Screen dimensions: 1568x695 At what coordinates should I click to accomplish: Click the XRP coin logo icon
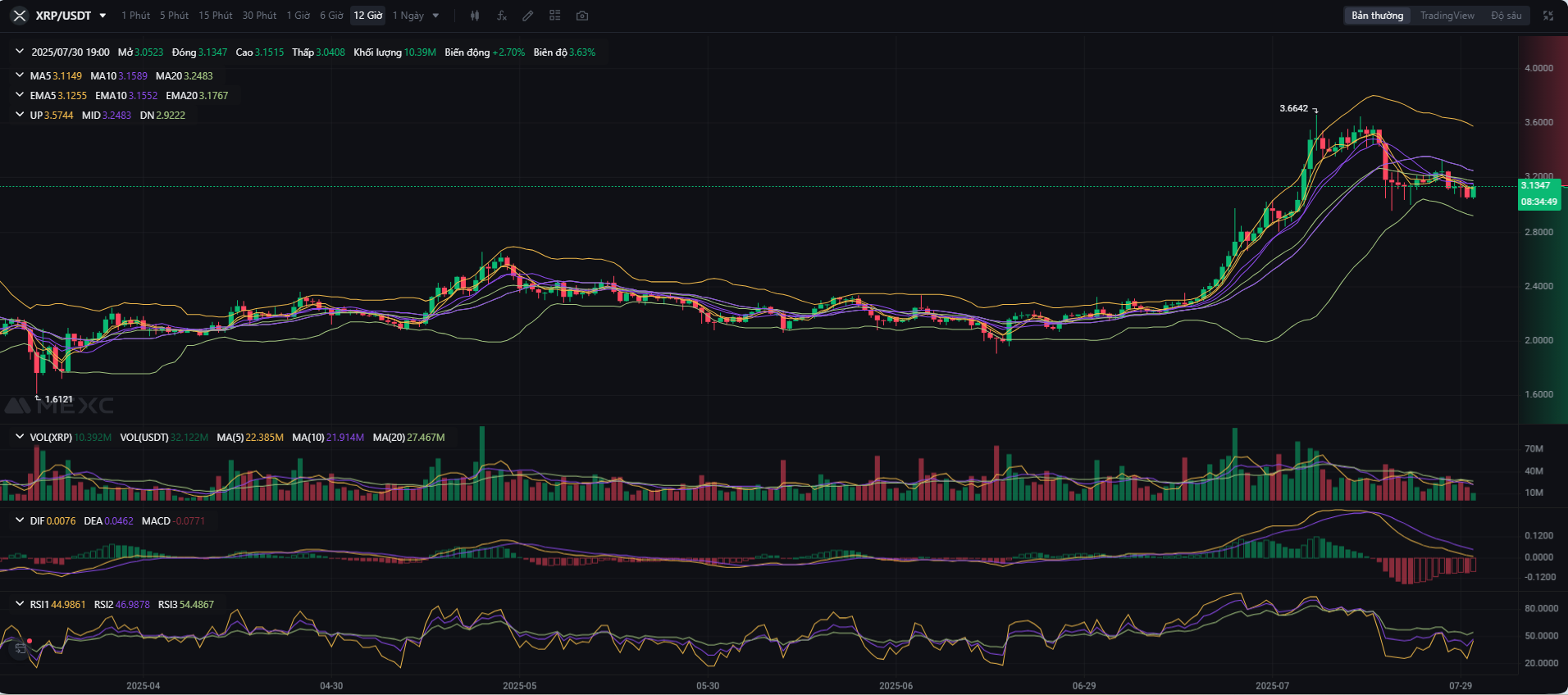click(20, 16)
